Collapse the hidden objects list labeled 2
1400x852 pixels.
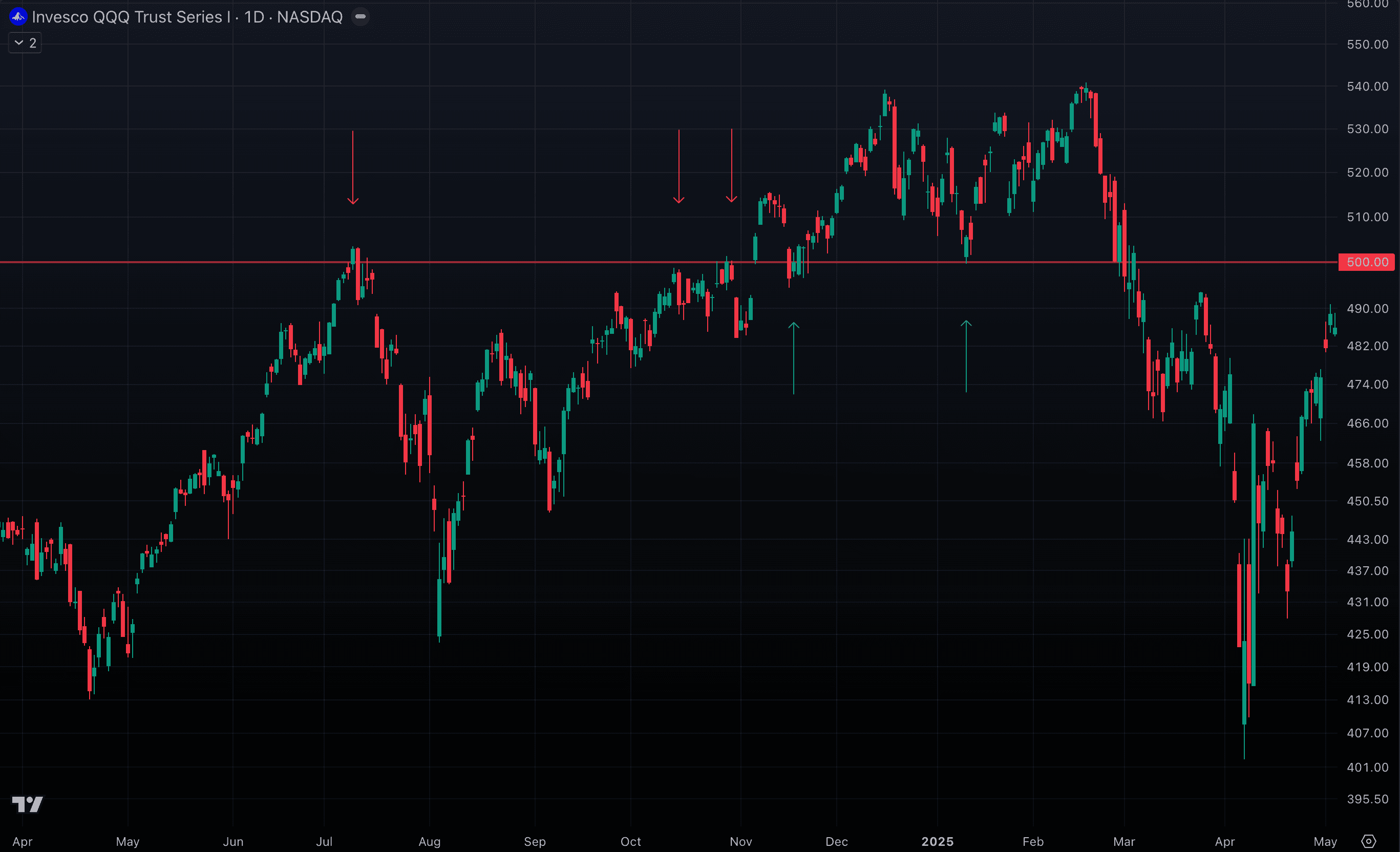(x=25, y=42)
